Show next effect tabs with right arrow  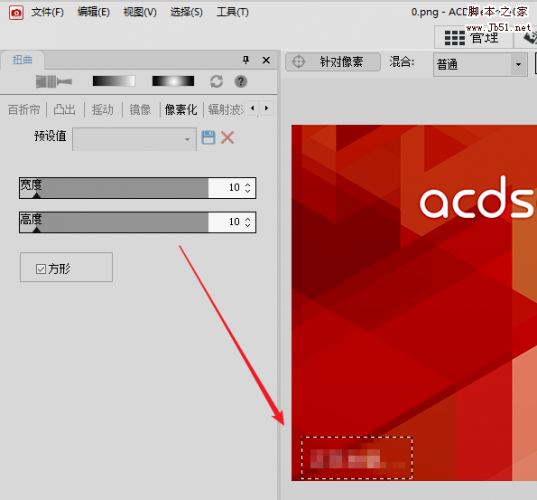[x=266, y=108]
